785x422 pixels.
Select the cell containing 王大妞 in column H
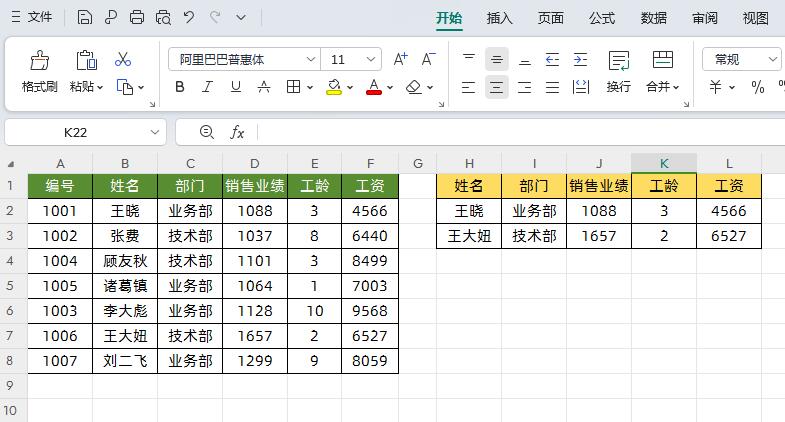click(x=469, y=236)
